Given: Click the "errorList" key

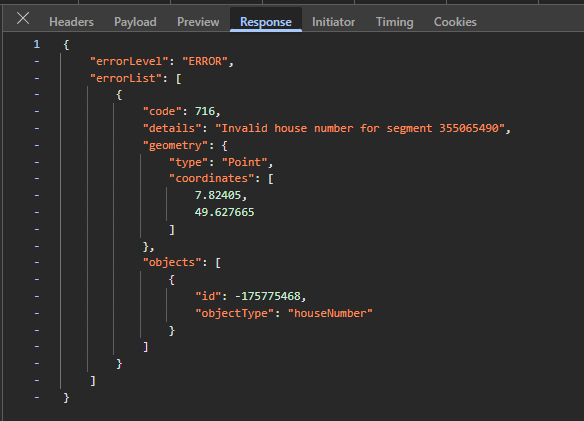Looking at the screenshot, I should pos(127,78).
